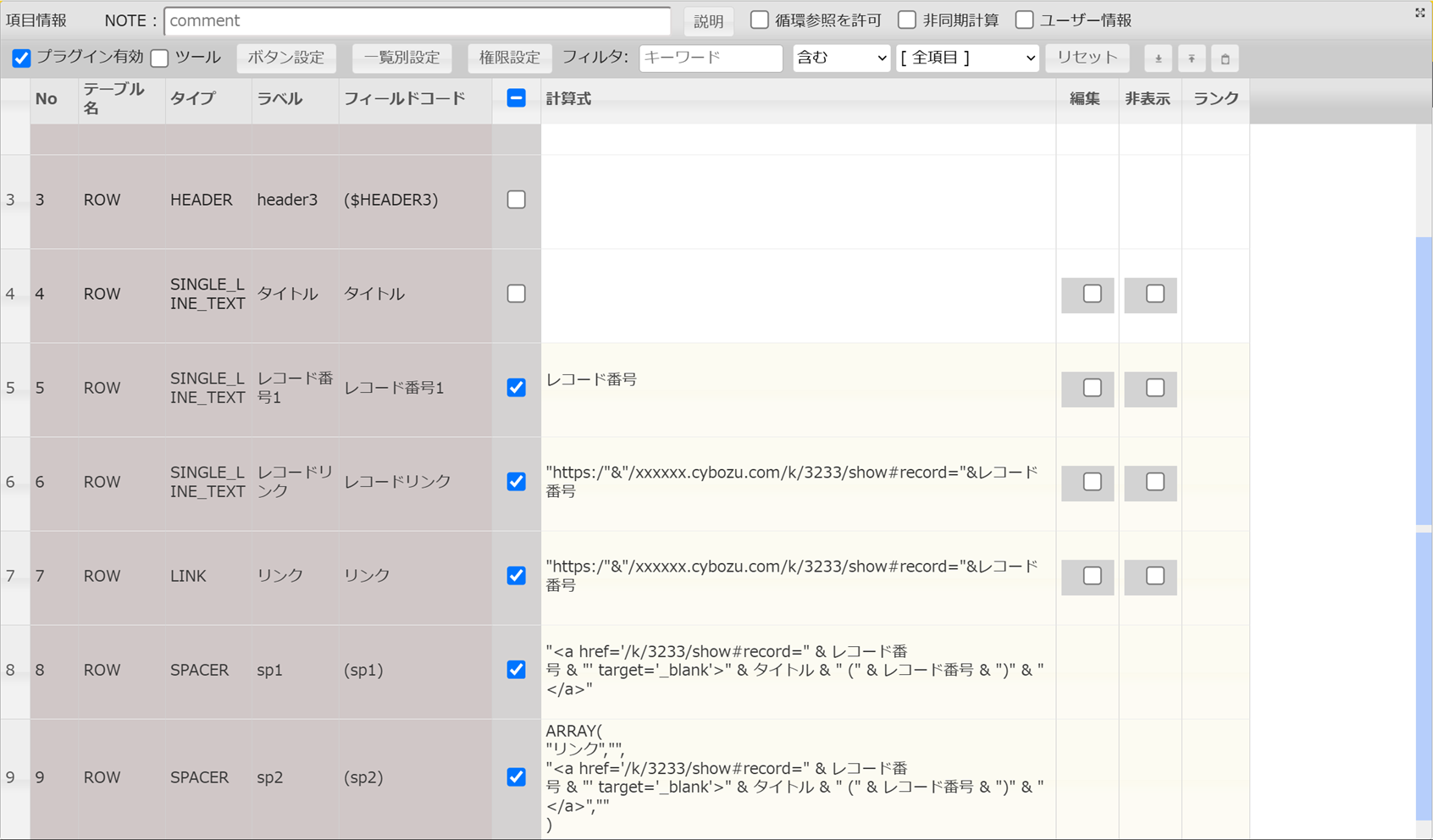Check the ユーザー情報 checkbox

coord(1024,19)
